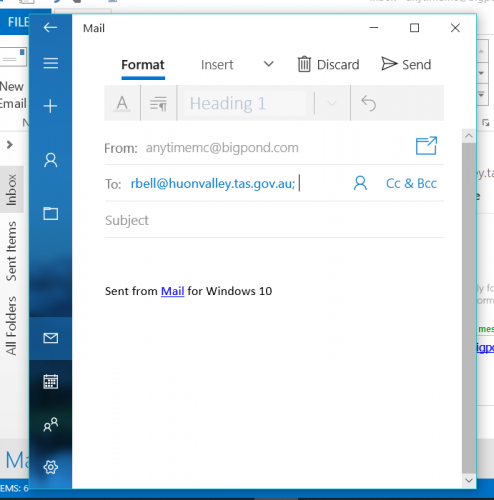Viewport: 494px width, 500px height.
Task: Switch to the Insert tab
Action: click(217, 65)
